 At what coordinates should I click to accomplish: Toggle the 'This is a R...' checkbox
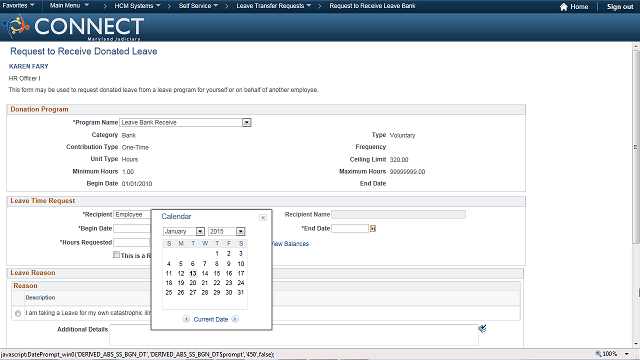click(x=116, y=255)
